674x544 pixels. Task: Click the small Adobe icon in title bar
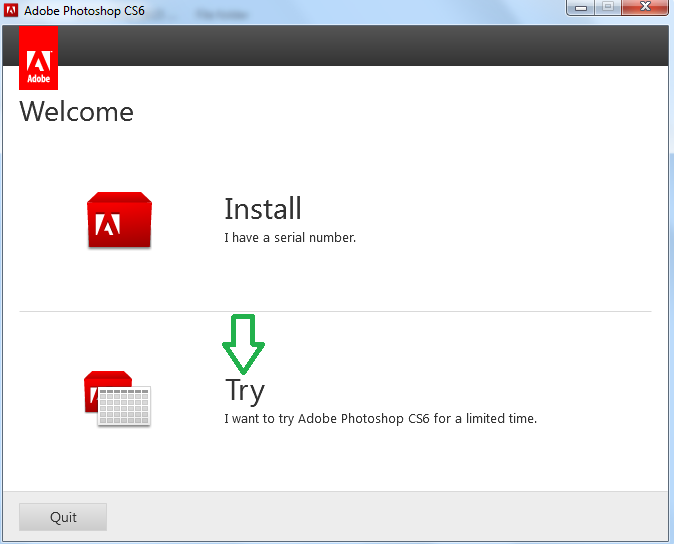11,10
